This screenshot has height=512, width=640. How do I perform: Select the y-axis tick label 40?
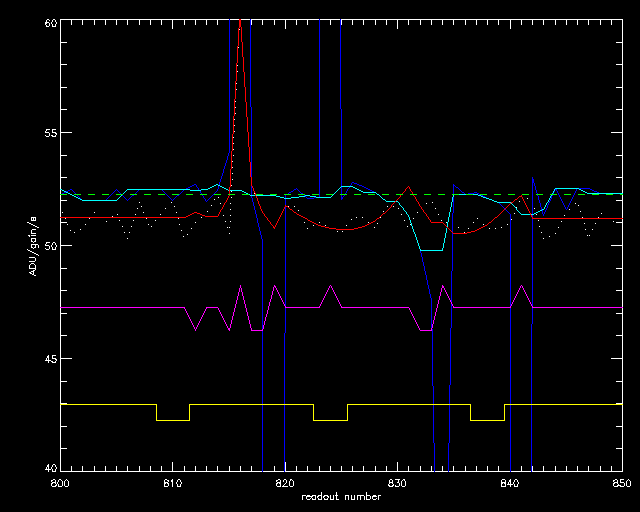click(x=50, y=468)
